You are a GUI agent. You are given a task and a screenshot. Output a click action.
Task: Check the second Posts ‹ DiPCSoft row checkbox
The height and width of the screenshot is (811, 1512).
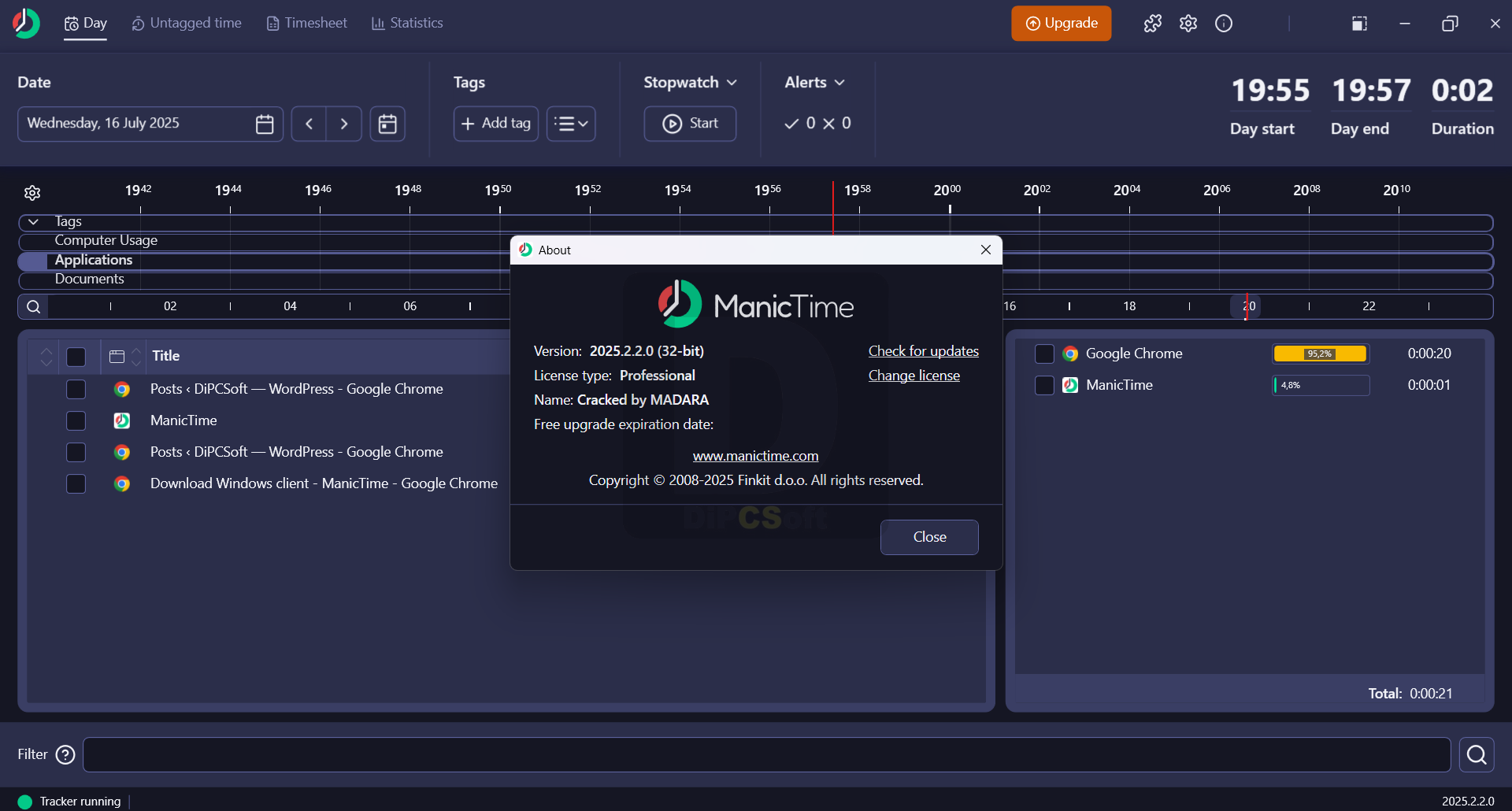76,452
